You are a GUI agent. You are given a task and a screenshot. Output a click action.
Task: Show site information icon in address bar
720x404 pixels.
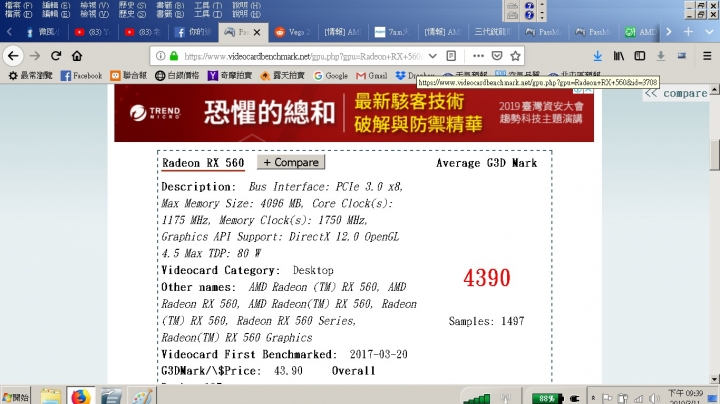160,56
